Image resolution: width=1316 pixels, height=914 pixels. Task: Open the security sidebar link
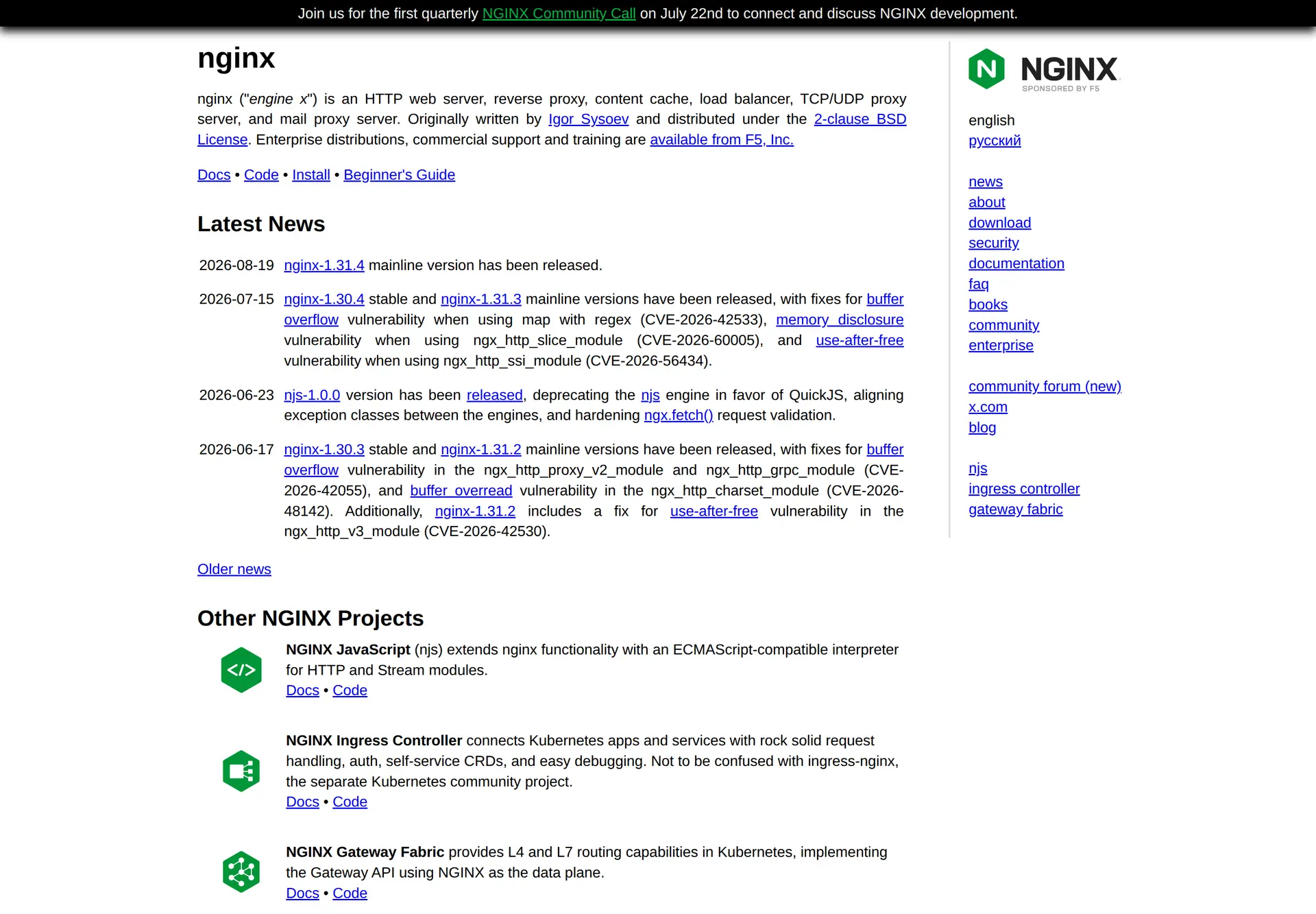pos(994,243)
